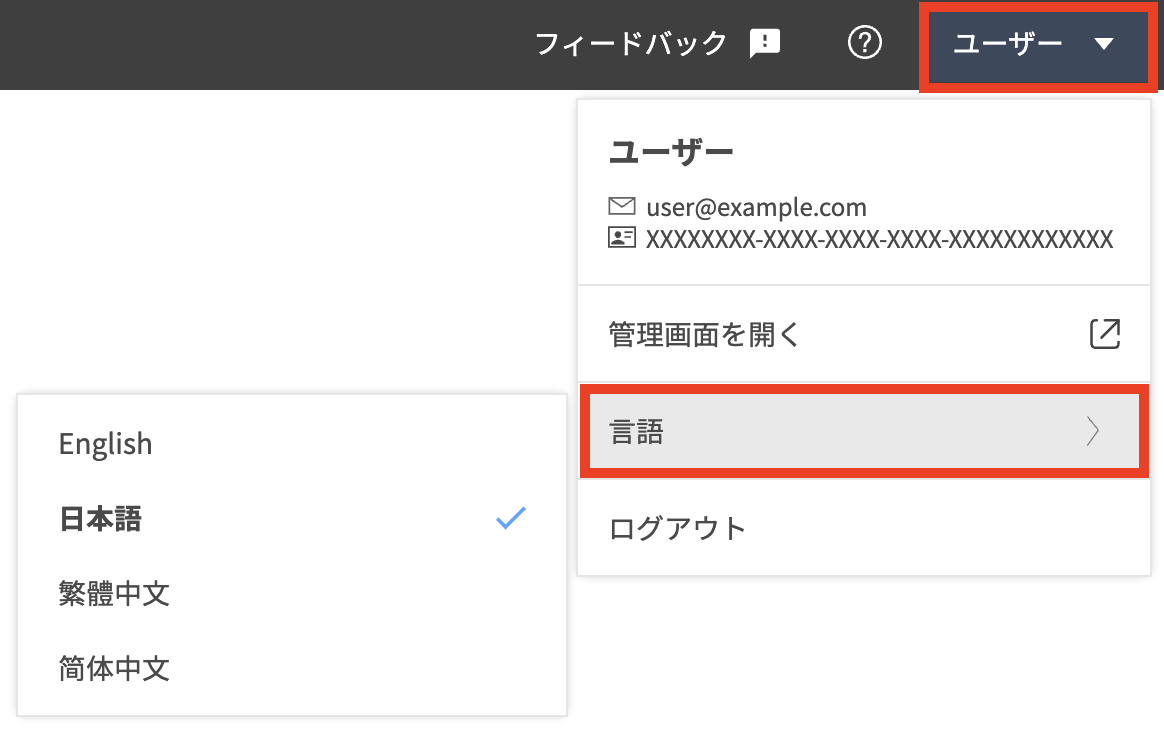Select 管理画面を開く menu item
This screenshot has height=730, width=1164.
point(864,334)
